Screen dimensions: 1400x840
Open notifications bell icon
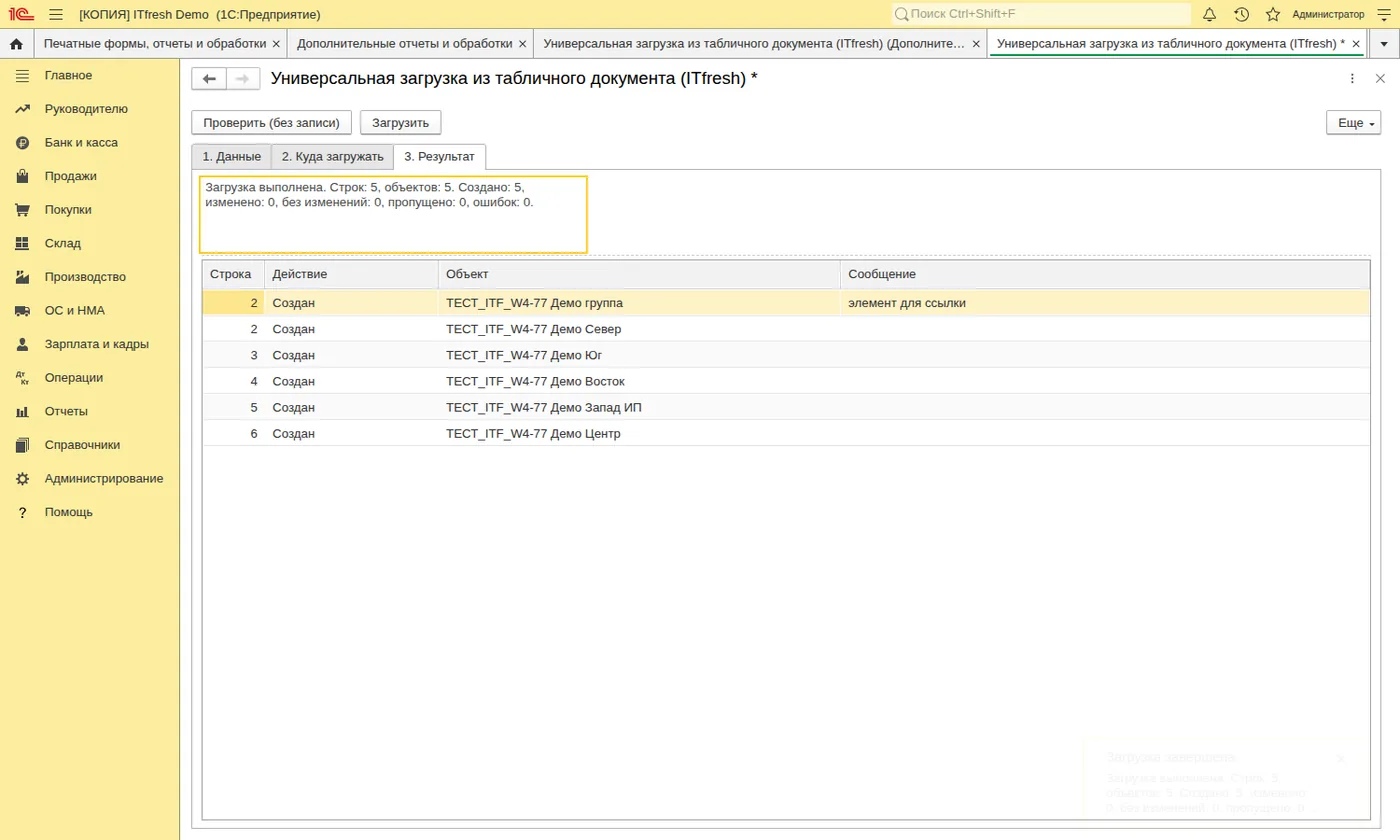(1210, 14)
